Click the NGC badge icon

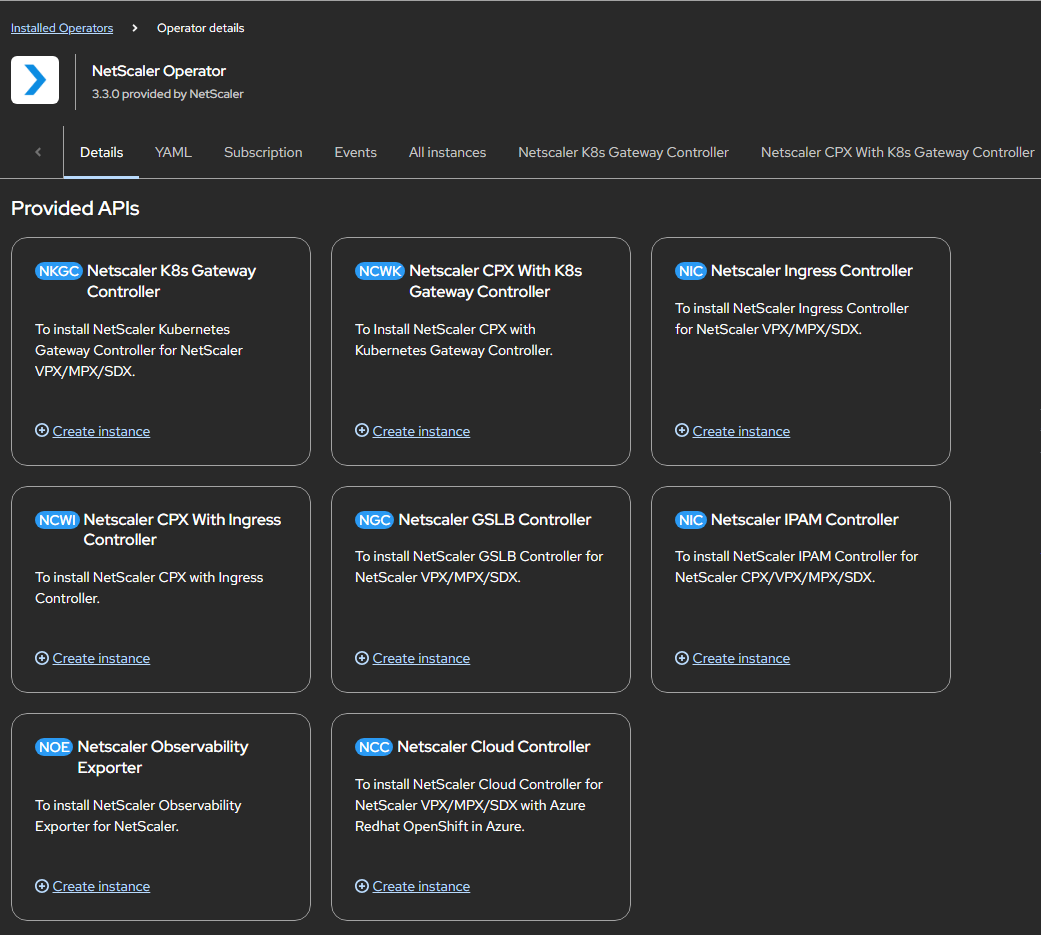(x=374, y=520)
